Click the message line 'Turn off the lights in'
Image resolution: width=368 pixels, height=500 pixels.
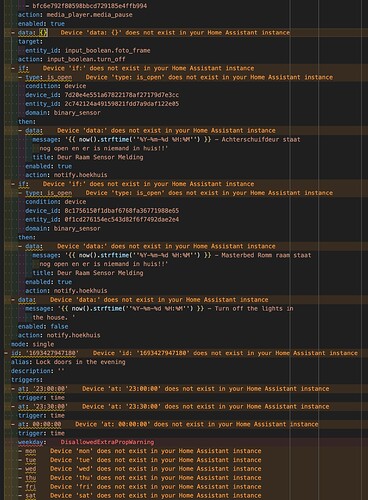click(x=159, y=308)
